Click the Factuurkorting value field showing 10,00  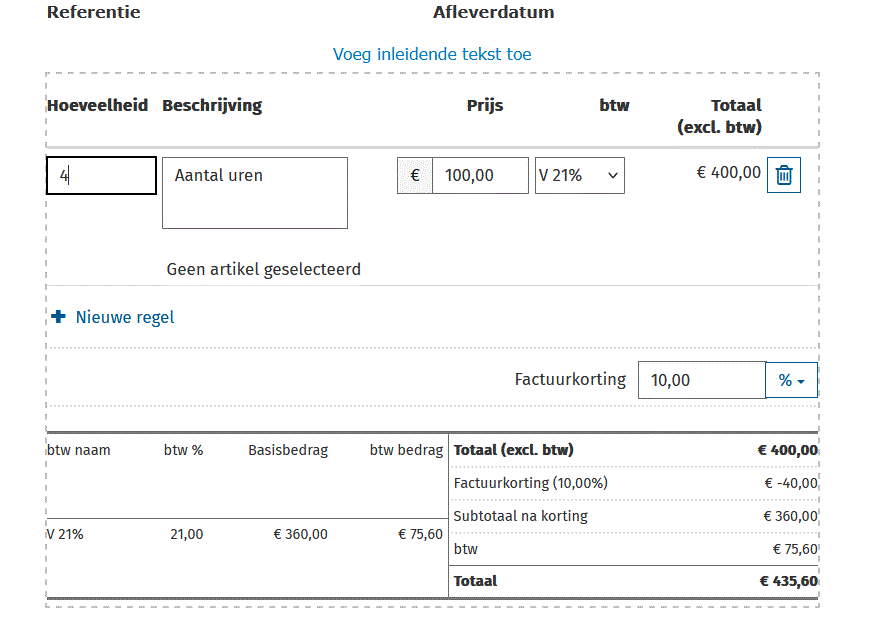click(x=701, y=379)
